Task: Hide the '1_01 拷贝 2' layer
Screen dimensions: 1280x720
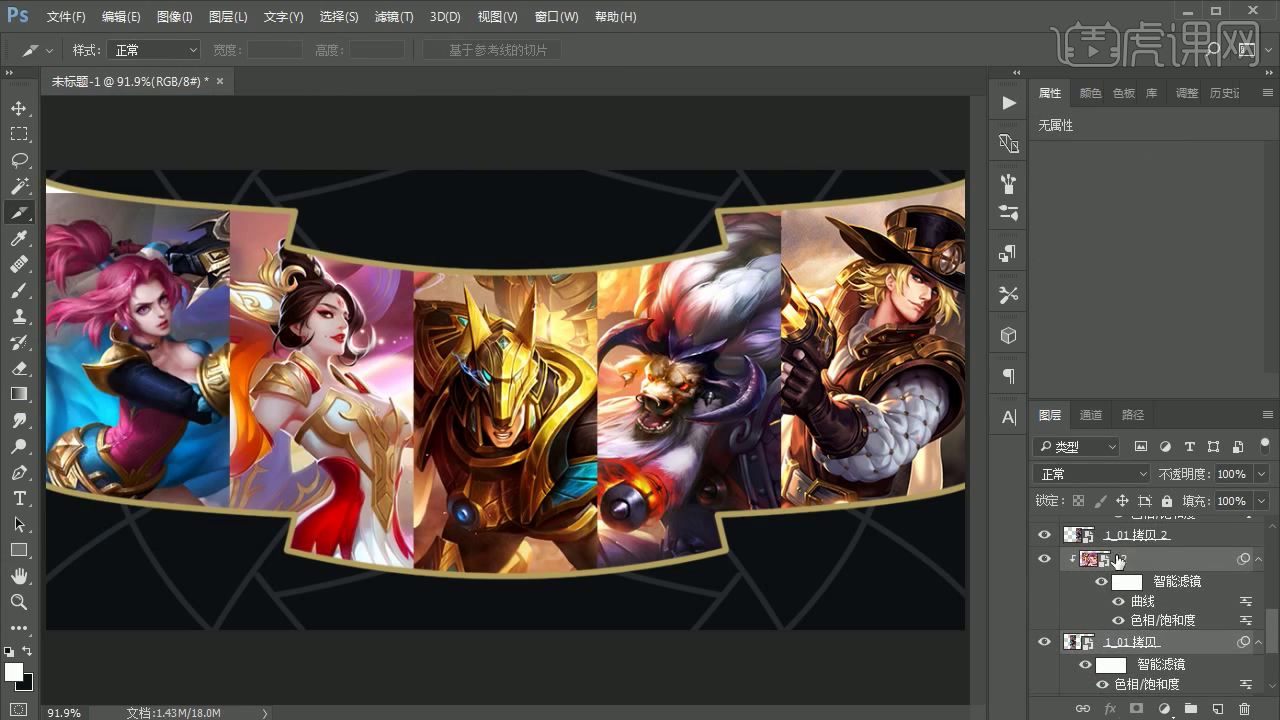Action: [1045, 535]
